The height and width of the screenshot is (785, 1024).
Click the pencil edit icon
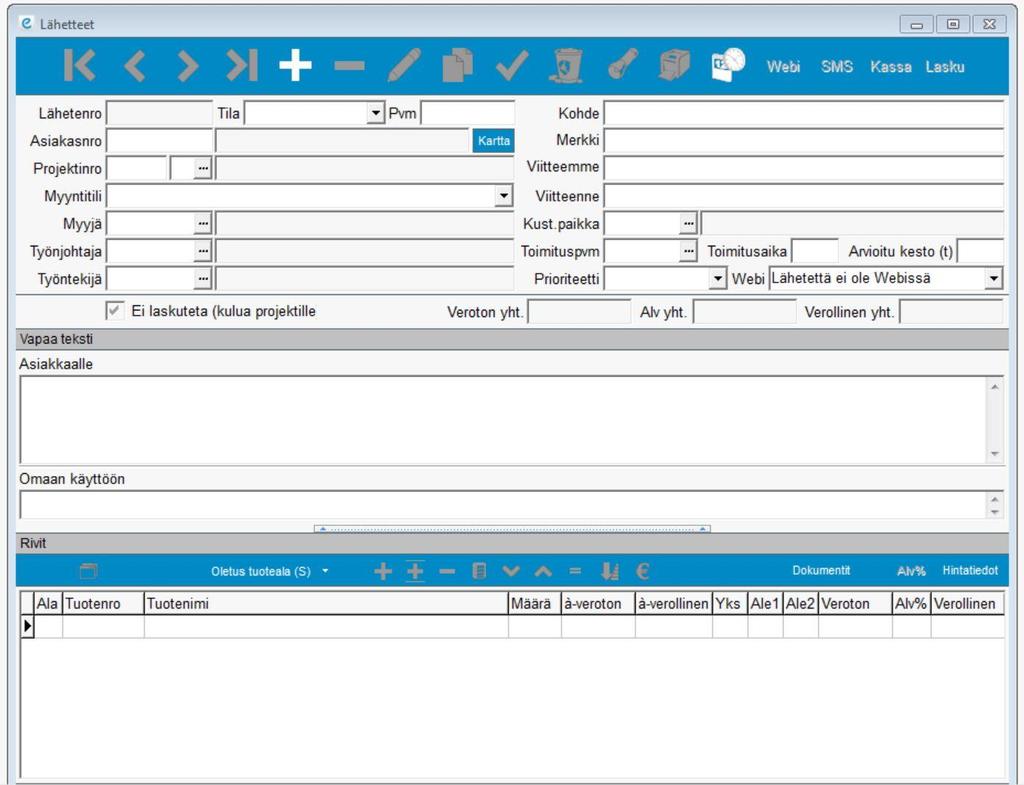click(404, 65)
